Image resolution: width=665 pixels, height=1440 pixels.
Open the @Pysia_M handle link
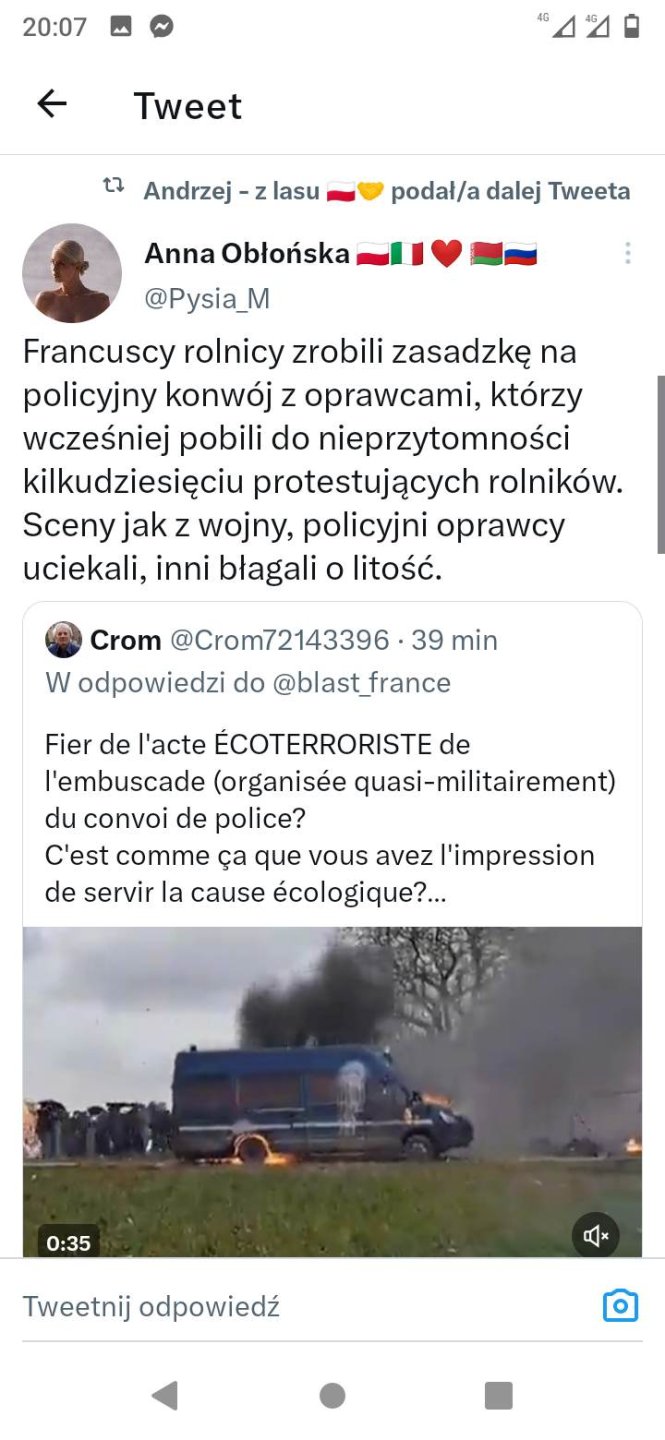point(207,299)
